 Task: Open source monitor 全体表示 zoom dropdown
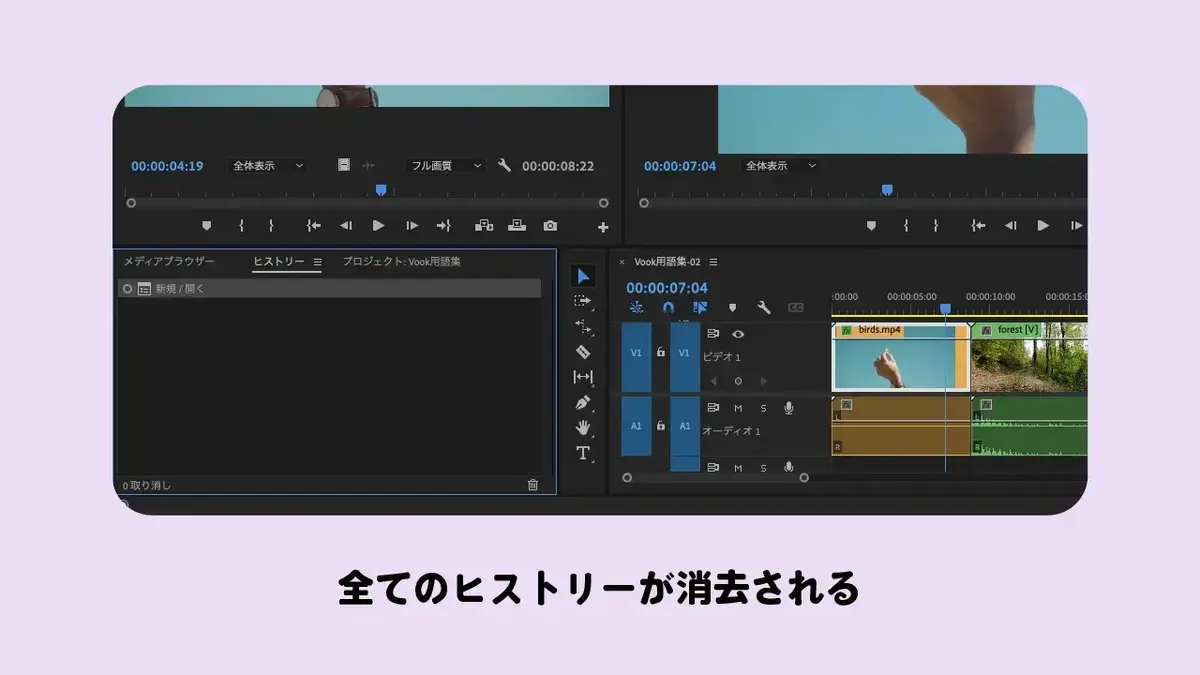(x=267, y=166)
